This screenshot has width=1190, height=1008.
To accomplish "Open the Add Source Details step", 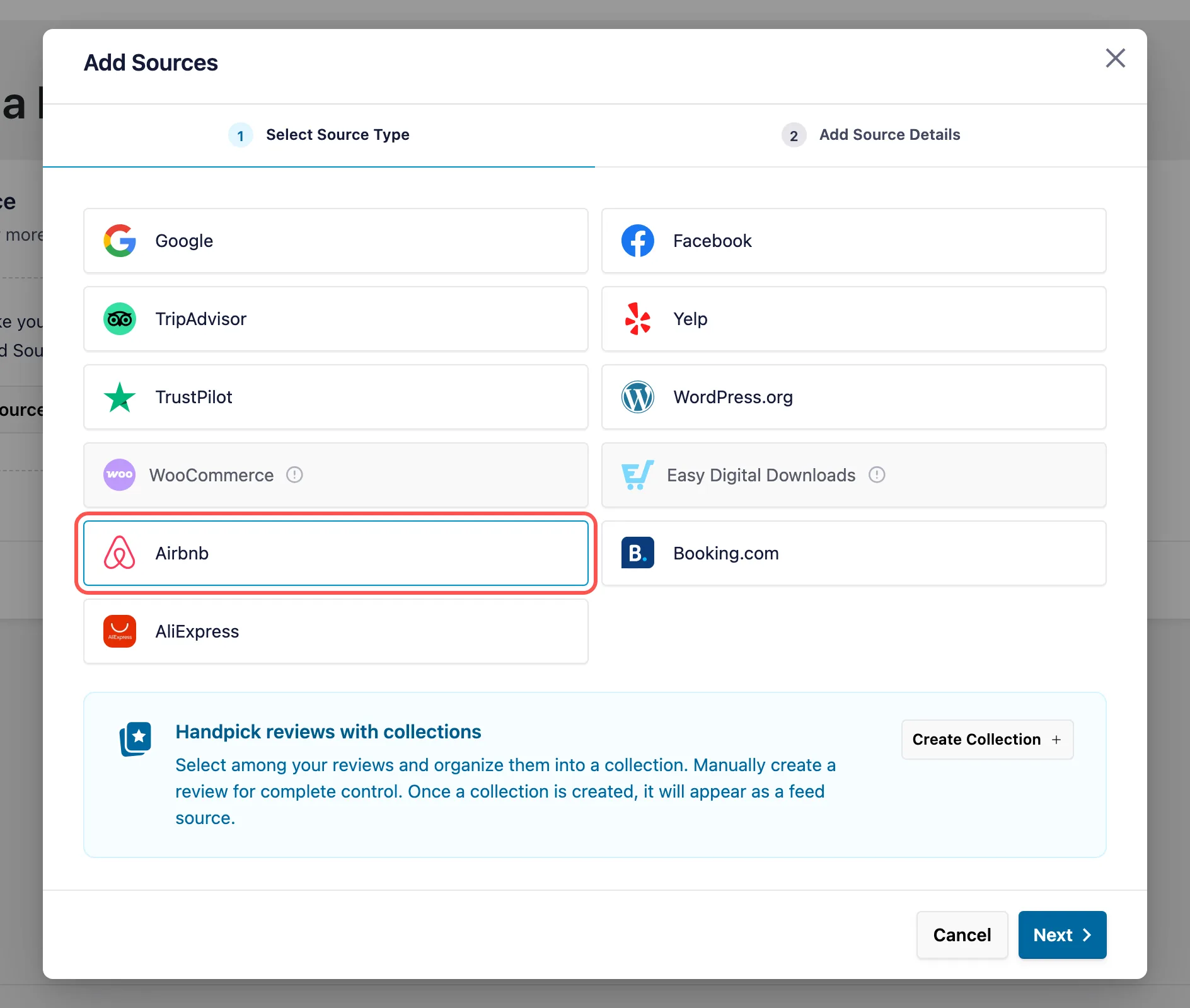I will 871,135.
